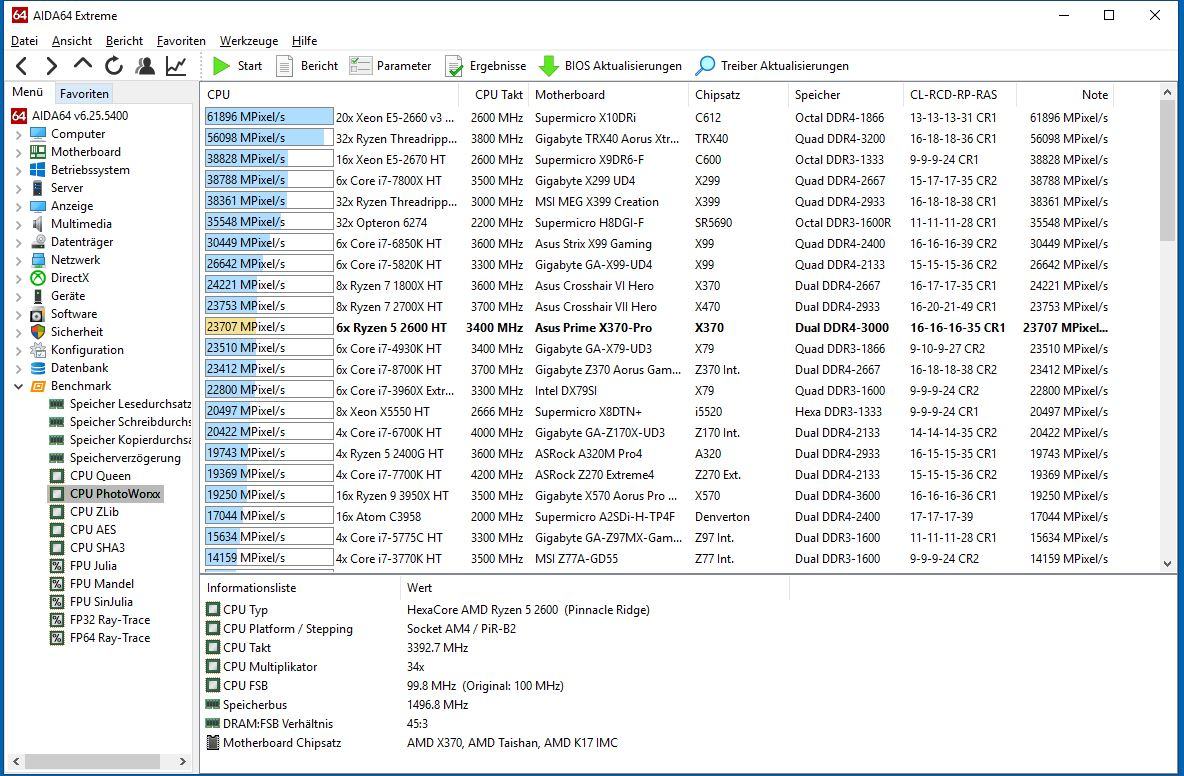
Task: Start the benchmark with Start button
Action: [x=237, y=66]
